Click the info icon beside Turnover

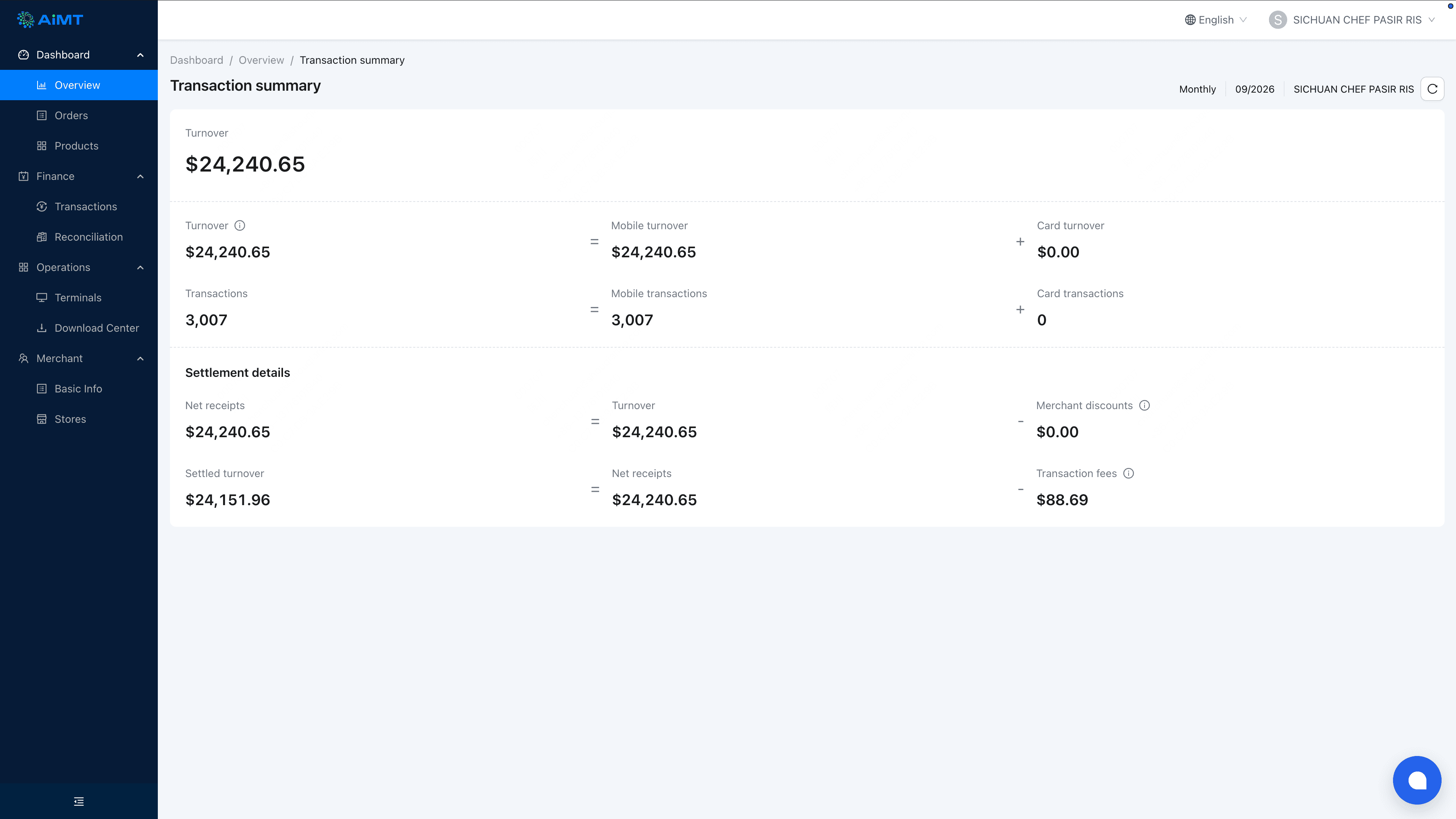point(240,226)
